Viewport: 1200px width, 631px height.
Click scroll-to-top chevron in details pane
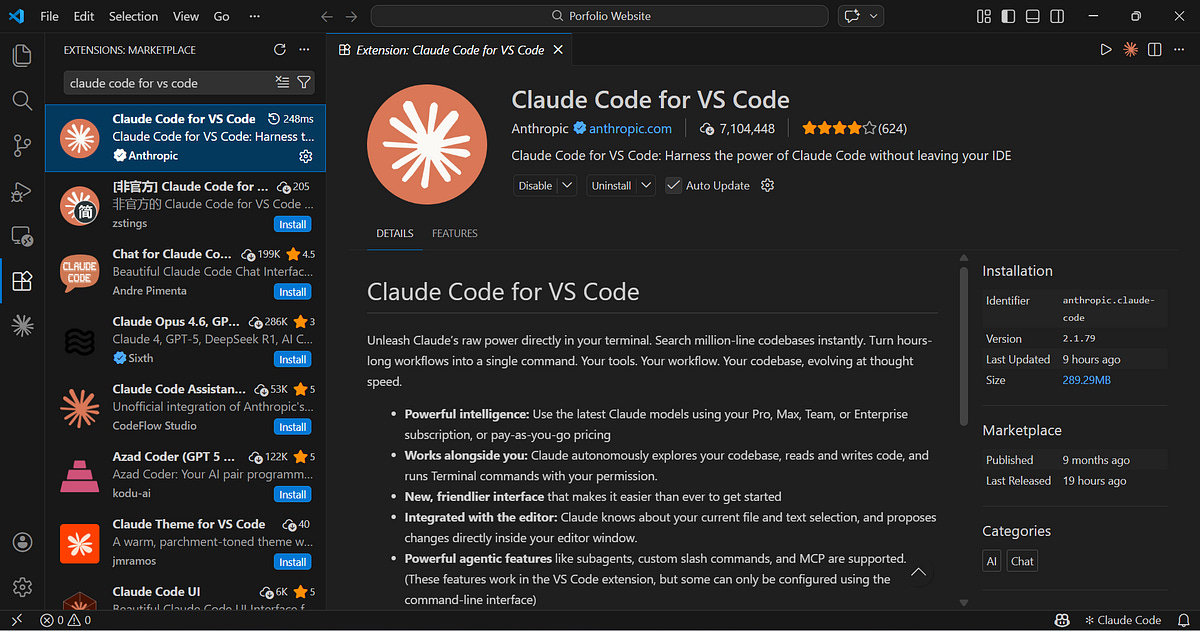pos(919,573)
